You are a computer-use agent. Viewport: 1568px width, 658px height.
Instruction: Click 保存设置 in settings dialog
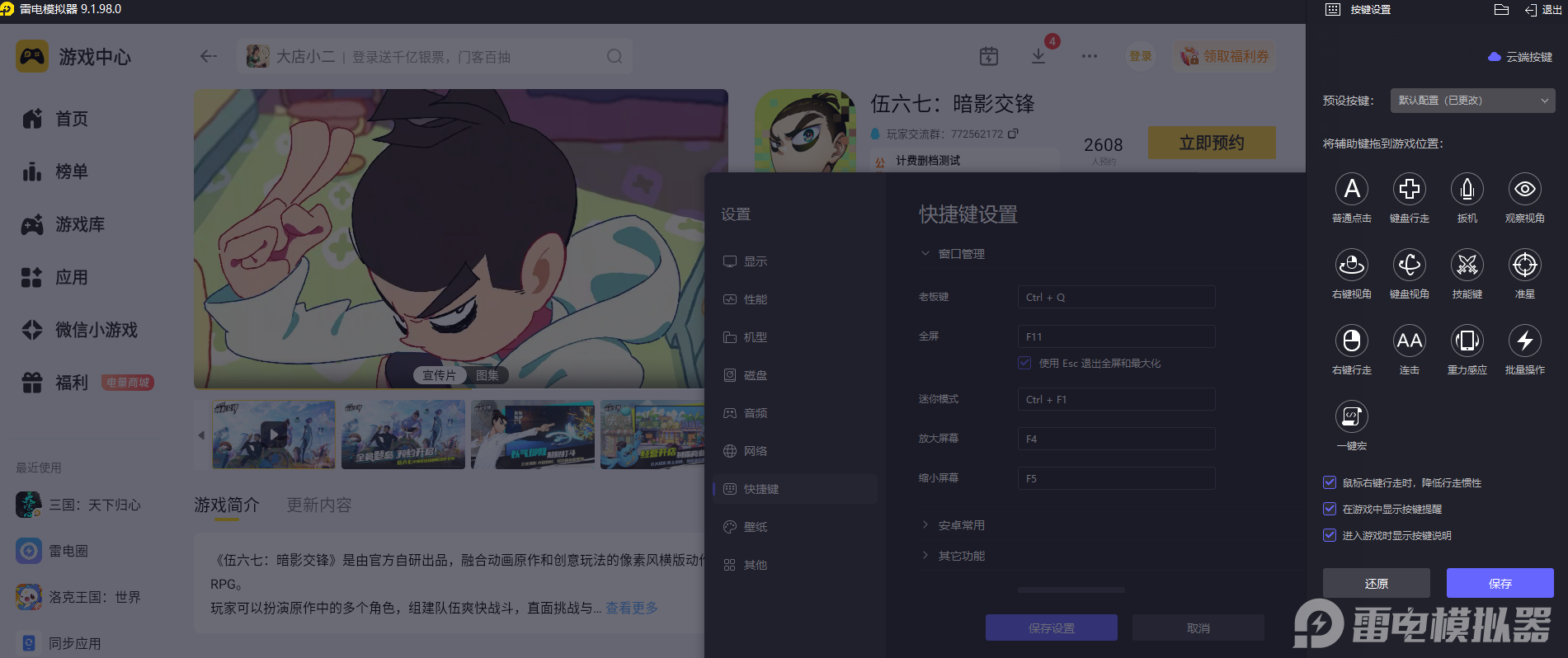1051,627
